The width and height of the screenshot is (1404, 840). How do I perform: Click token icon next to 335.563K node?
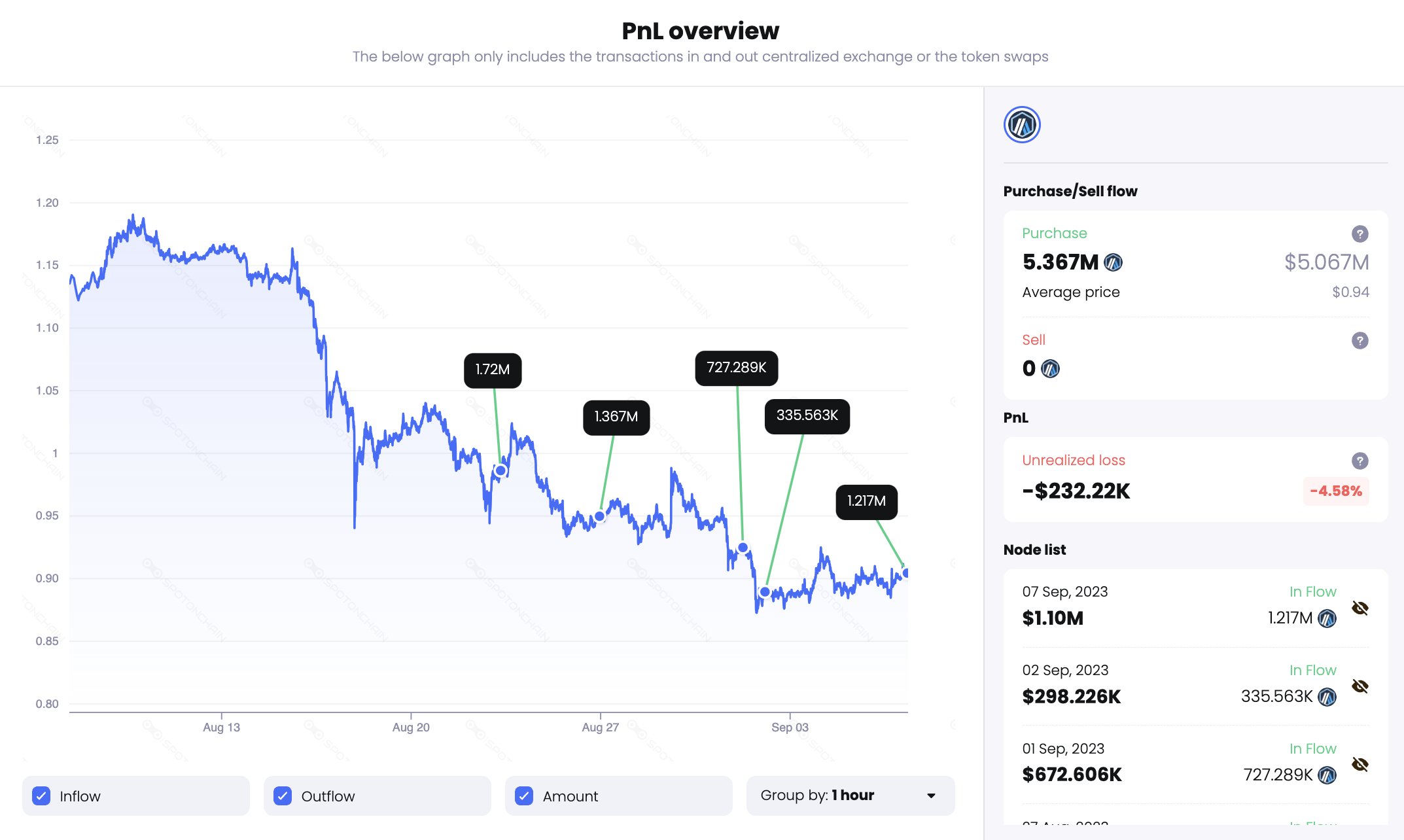tap(1327, 697)
